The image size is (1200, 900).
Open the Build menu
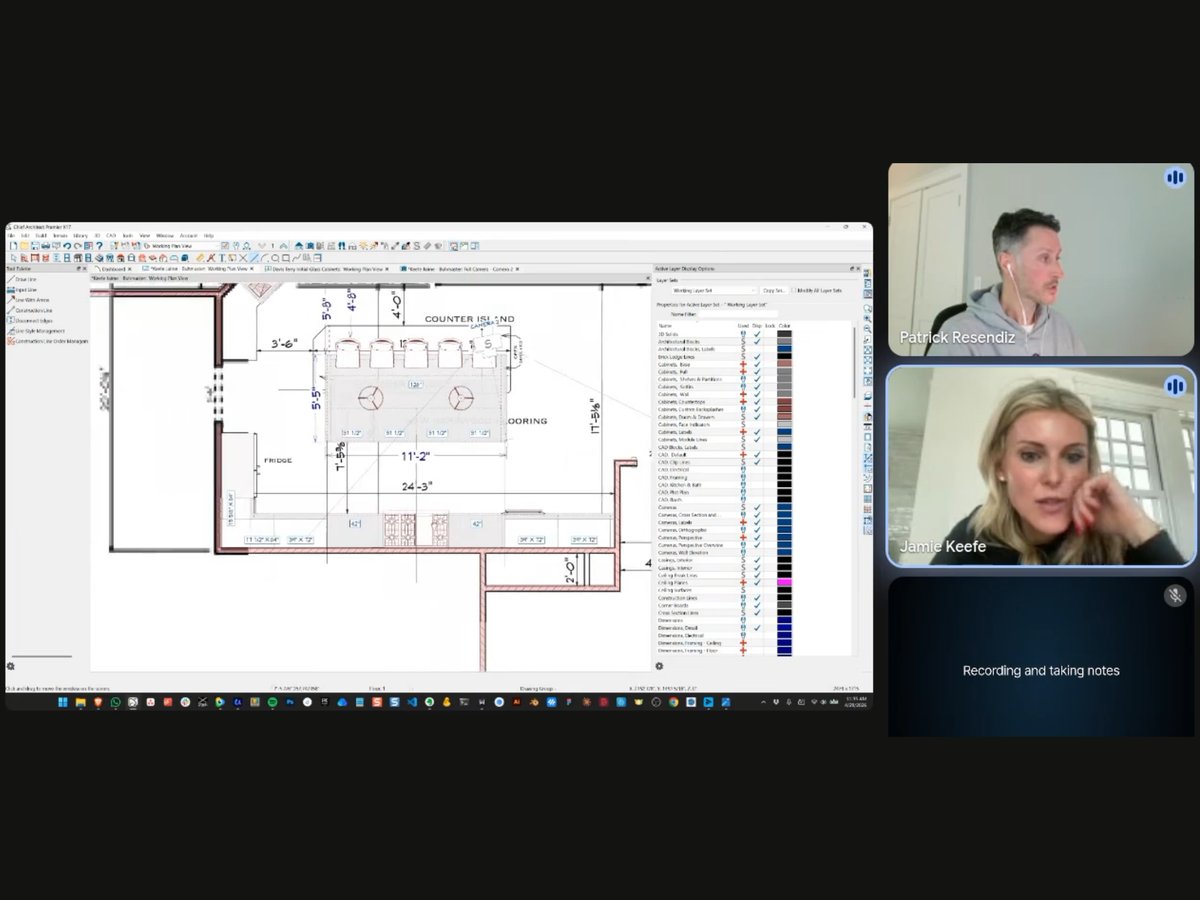click(41, 236)
